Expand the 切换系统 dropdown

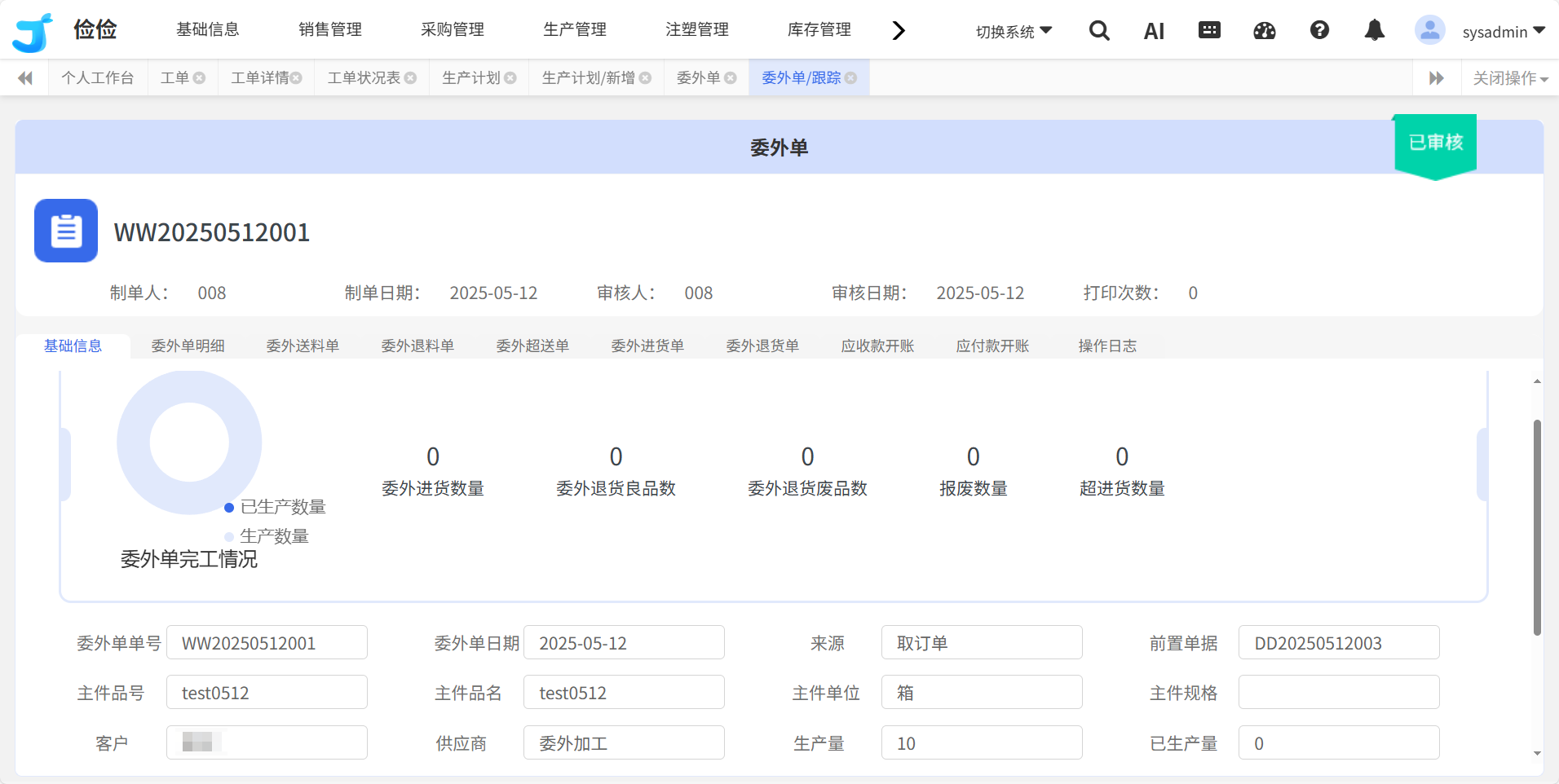click(x=1014, y=31)
